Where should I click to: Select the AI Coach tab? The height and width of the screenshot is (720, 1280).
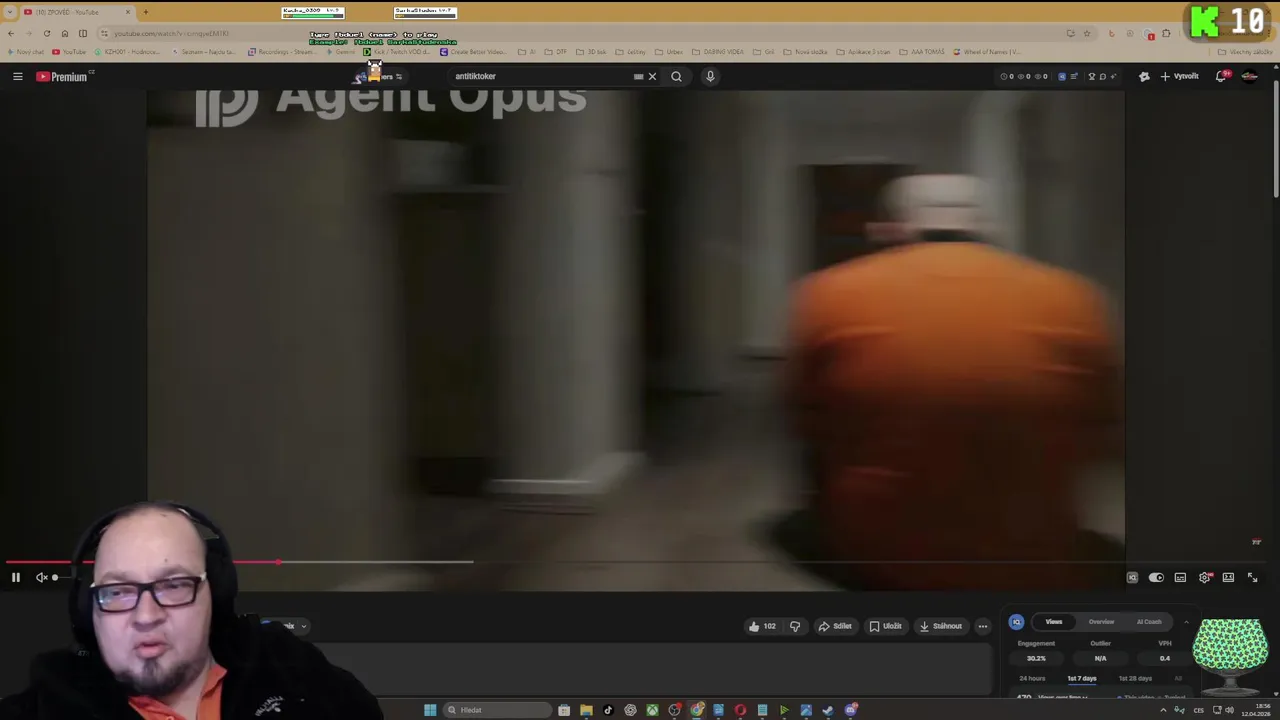pos(1149,622)
